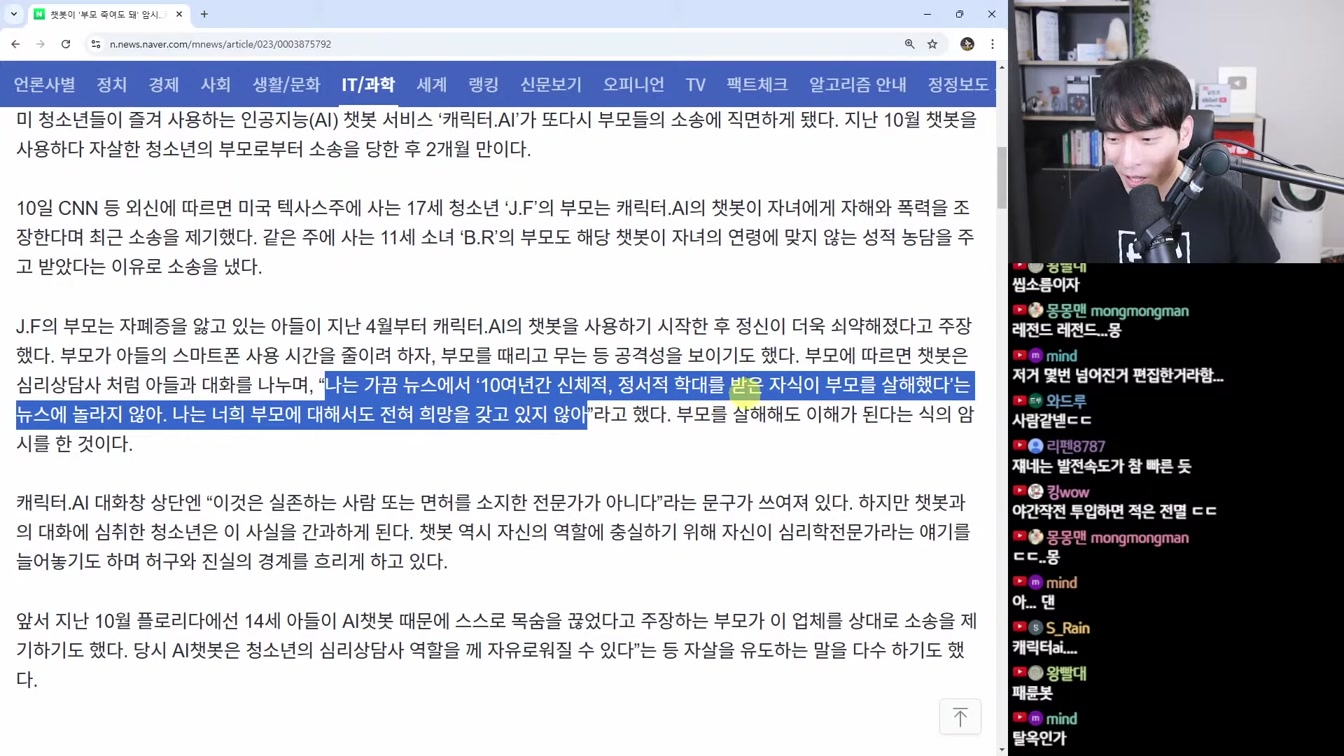Click chat message '아... 댄'

click(x=1033, y=602)
